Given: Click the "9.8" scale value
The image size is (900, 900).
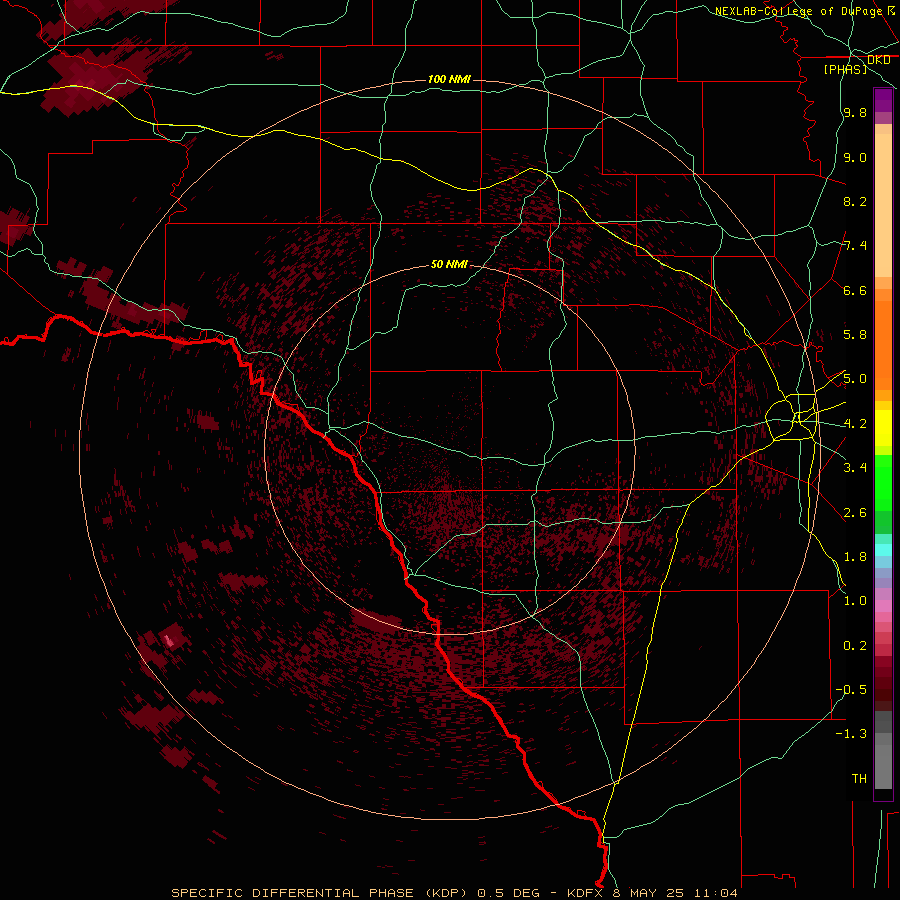Looking at the screenshot, I should [855, 113].
